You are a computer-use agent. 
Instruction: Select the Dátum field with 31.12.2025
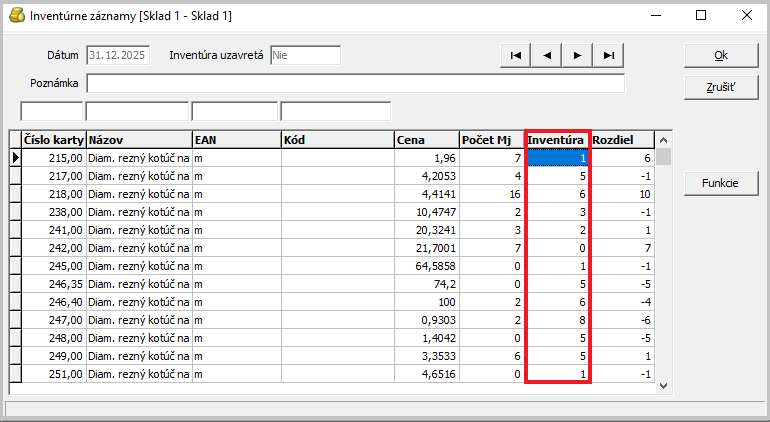(x=118, y=55)
